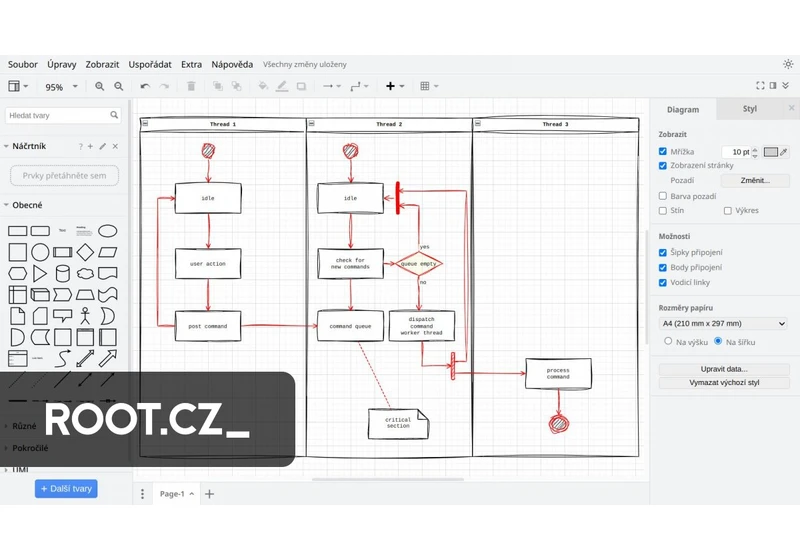Click the redo arrow icon
800x560 pixels.
click(x=164, y=86)
